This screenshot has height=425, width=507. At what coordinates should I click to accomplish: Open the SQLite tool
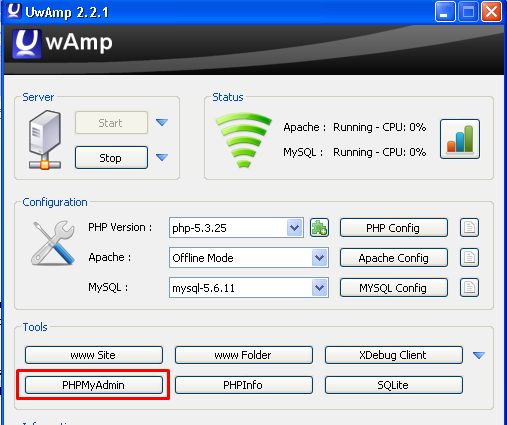[394, 385]
